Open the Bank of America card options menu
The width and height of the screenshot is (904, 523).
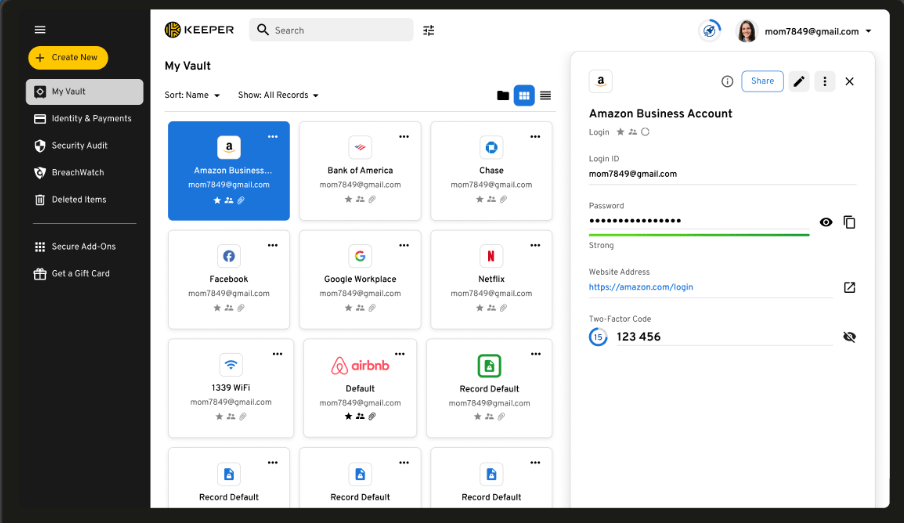pyautogui.click(x=404, y=137)
